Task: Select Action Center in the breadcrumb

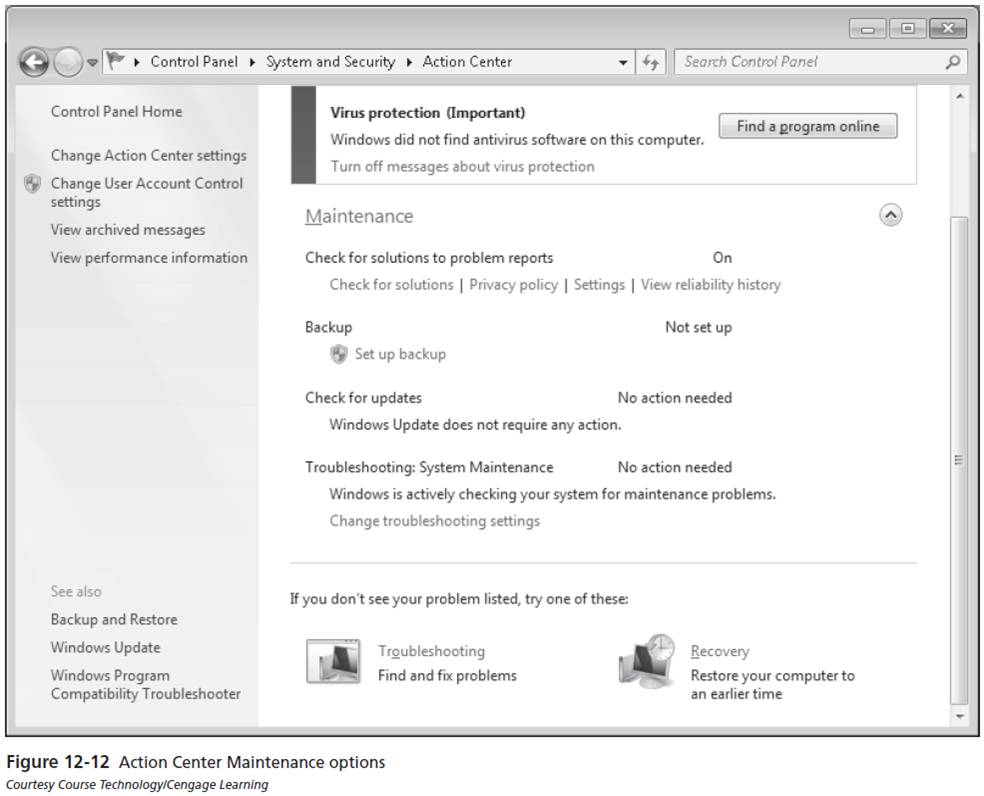Action: (468, 62)
